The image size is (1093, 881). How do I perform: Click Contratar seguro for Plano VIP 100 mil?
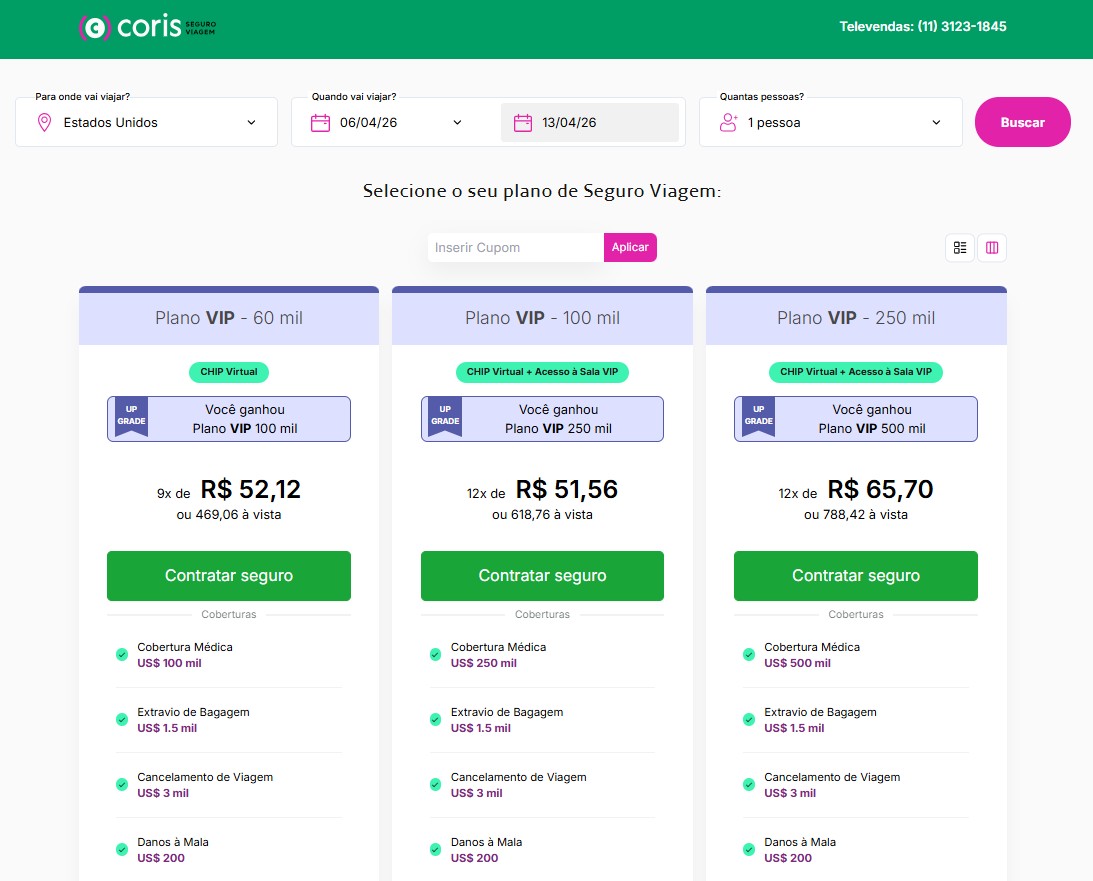pyautogui.click(x=542, y=576)
